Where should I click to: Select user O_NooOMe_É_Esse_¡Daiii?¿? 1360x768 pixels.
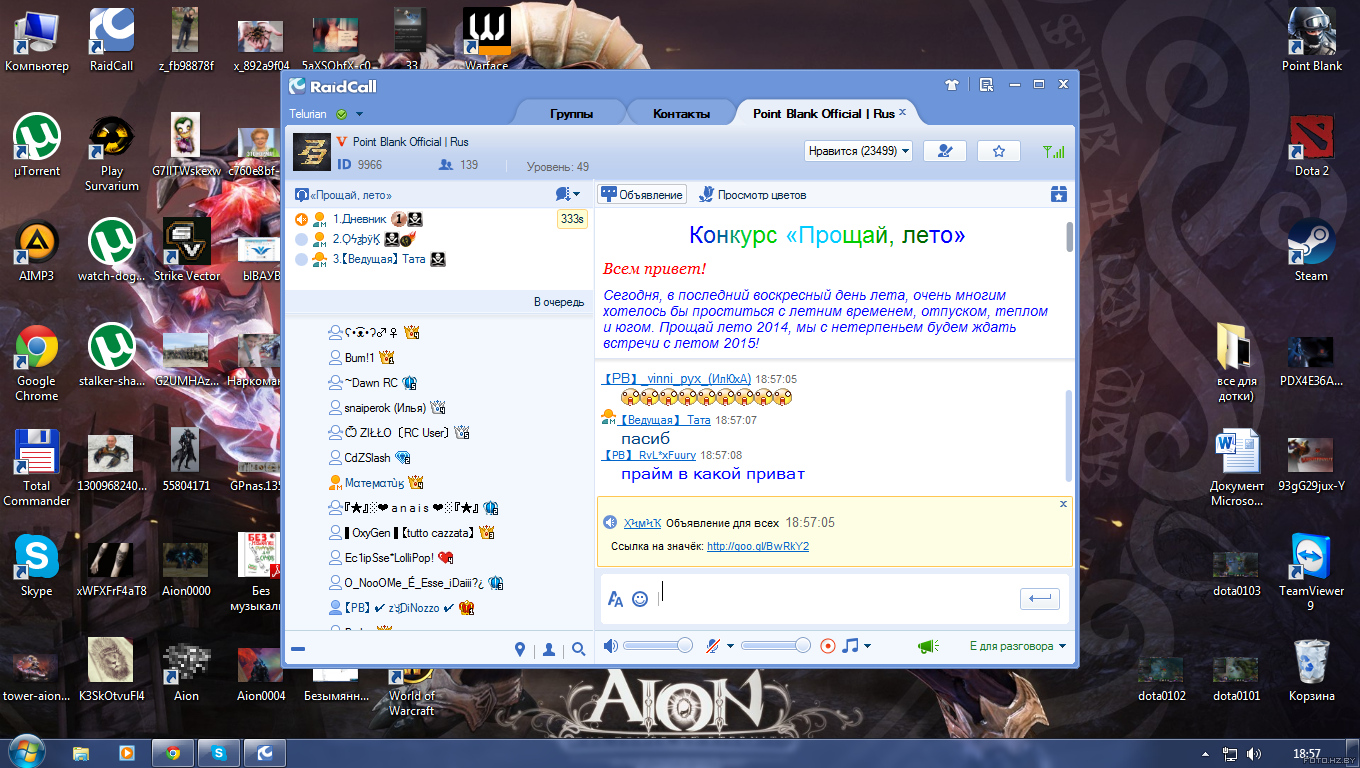click(x=414, y=582)
